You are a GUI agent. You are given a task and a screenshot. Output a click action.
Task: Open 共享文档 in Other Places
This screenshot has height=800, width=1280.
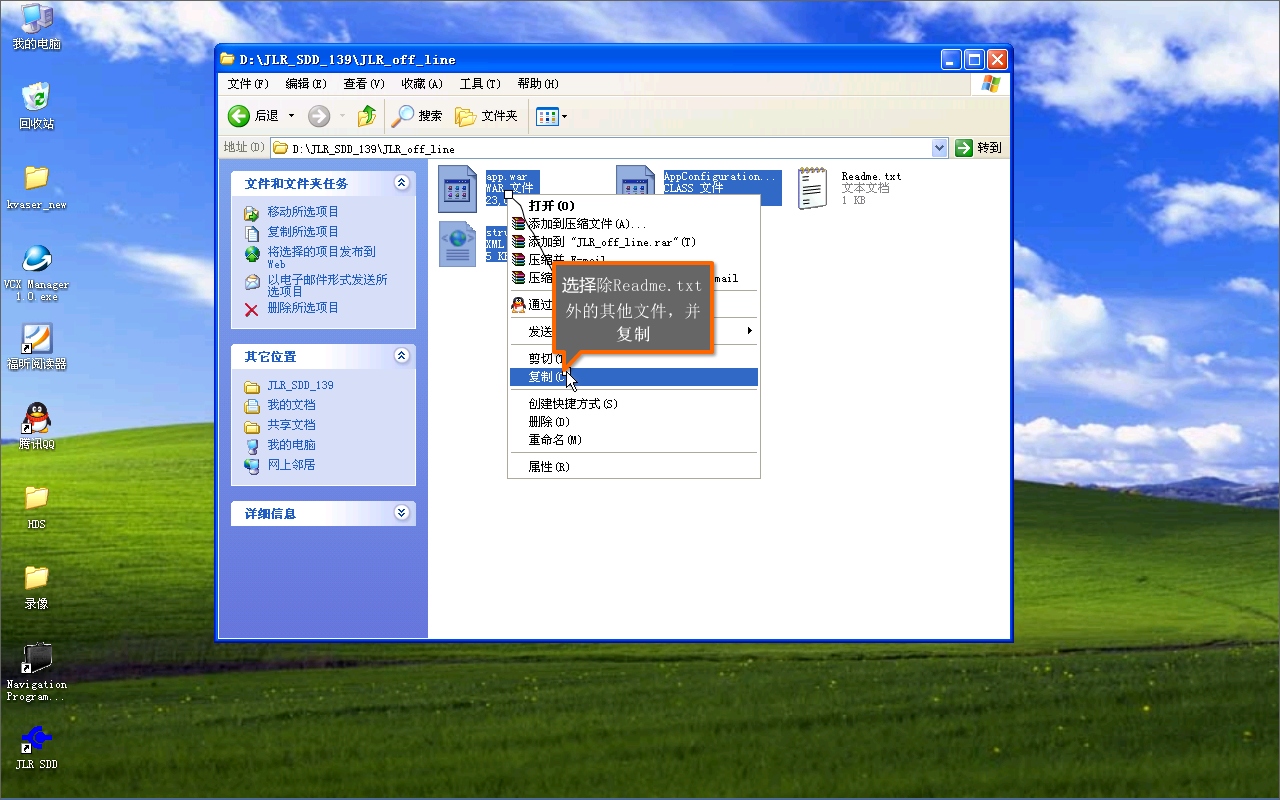pyautogui.click(x=291, y=425)
